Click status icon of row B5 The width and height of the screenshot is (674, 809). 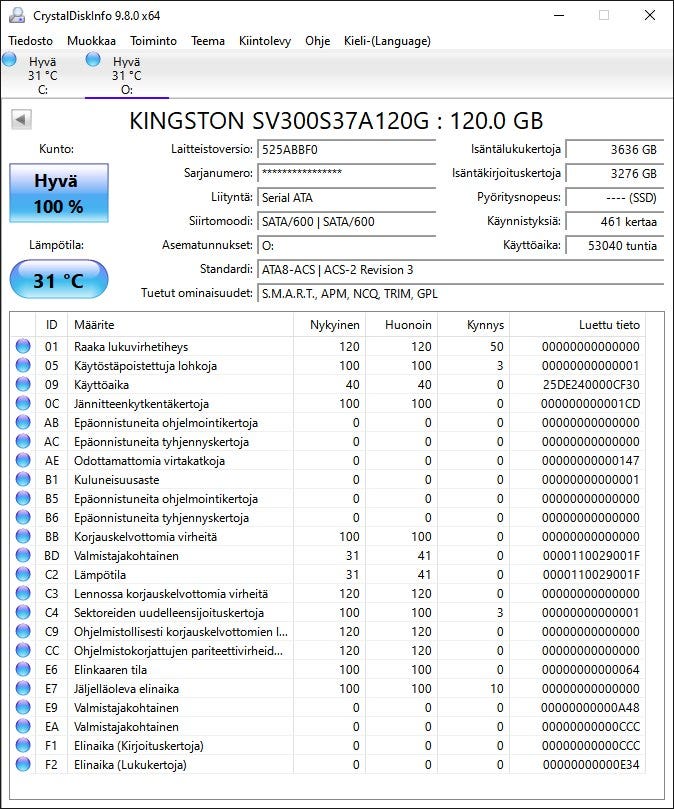click(x=23, y=498)
